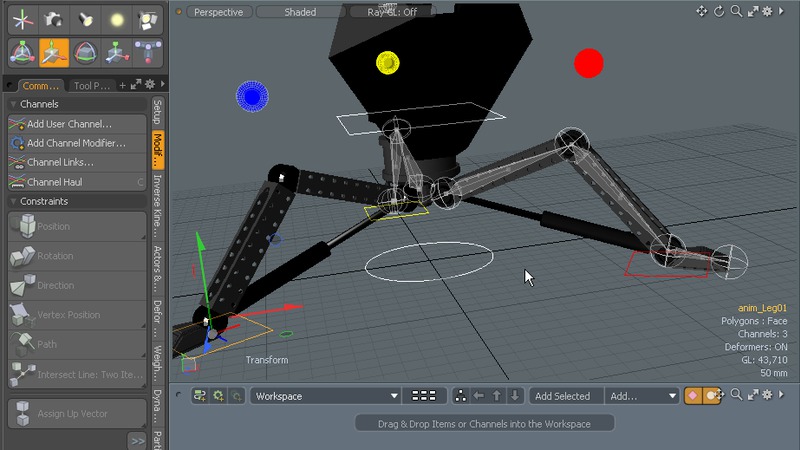Select the red sphere controller

click(x=589, y=63)
